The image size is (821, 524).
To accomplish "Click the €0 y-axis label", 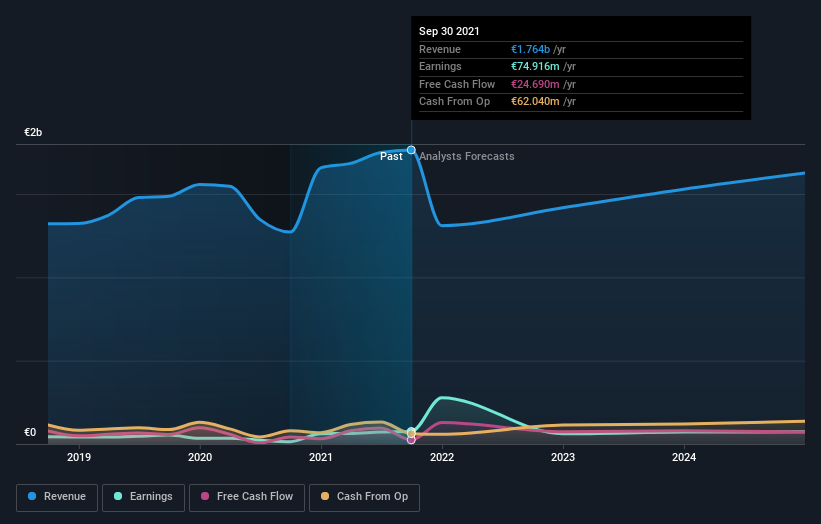I will pos(30,432).
